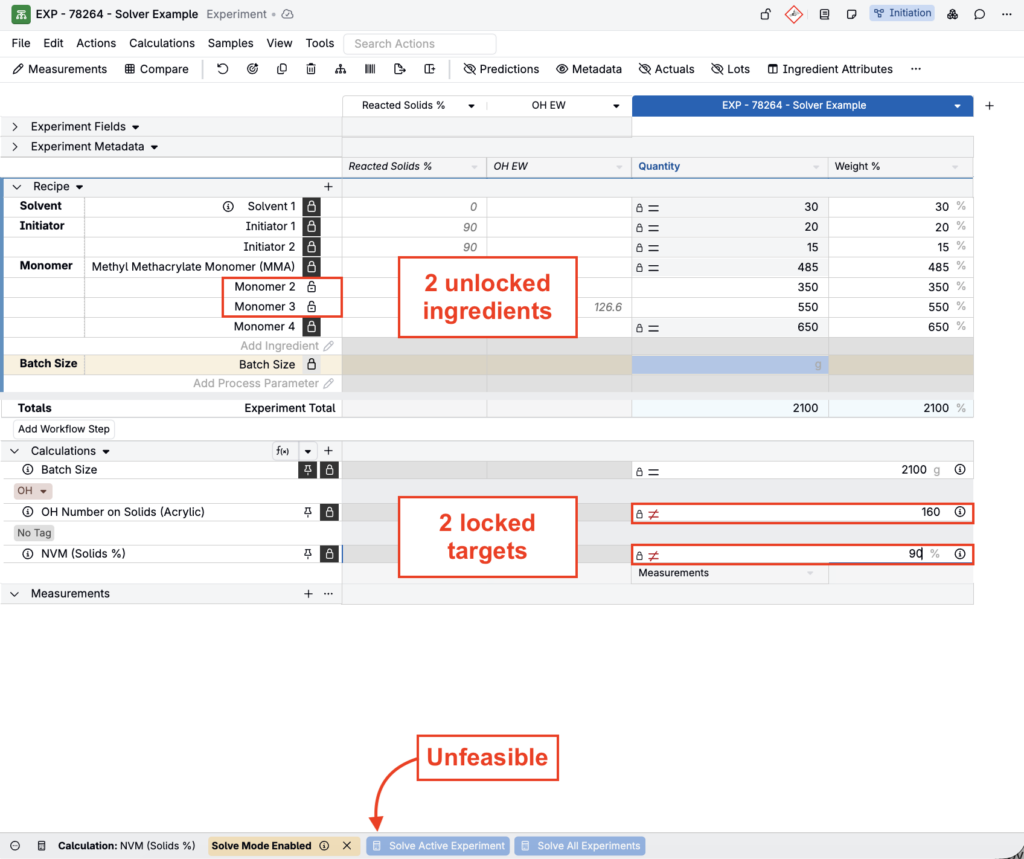Click the pin icon for OH Number on Solids
The width and height of the screenshot is (1024, 859).
point(308,512)
